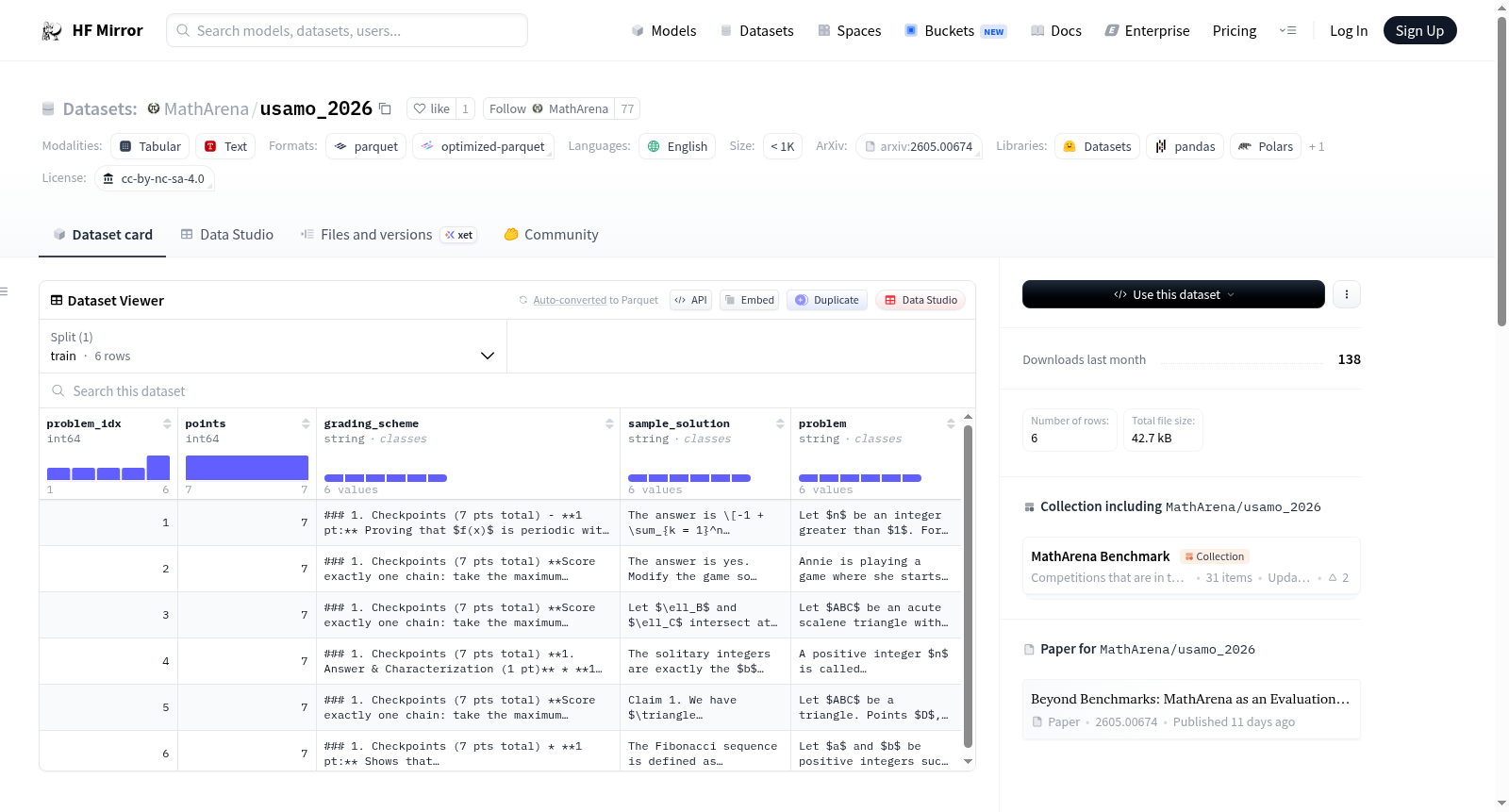Expand the more navigation menu icon
The height and width of the screenshot is (812, 1509).
pos(1287,30)
